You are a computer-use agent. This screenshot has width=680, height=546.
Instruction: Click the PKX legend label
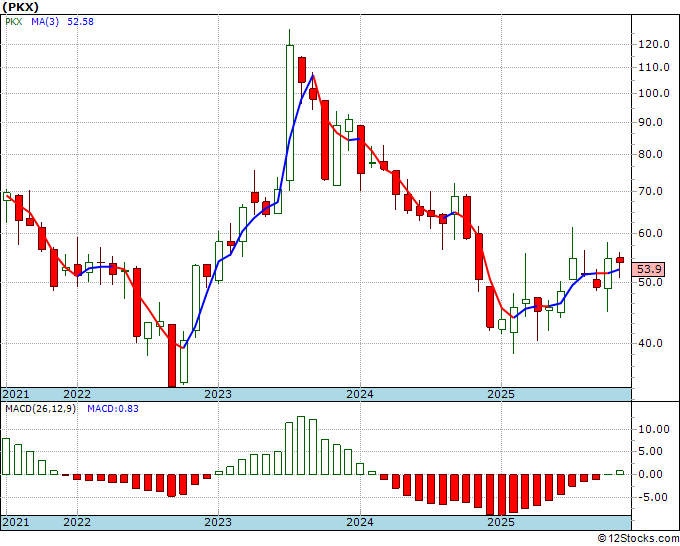13,21
